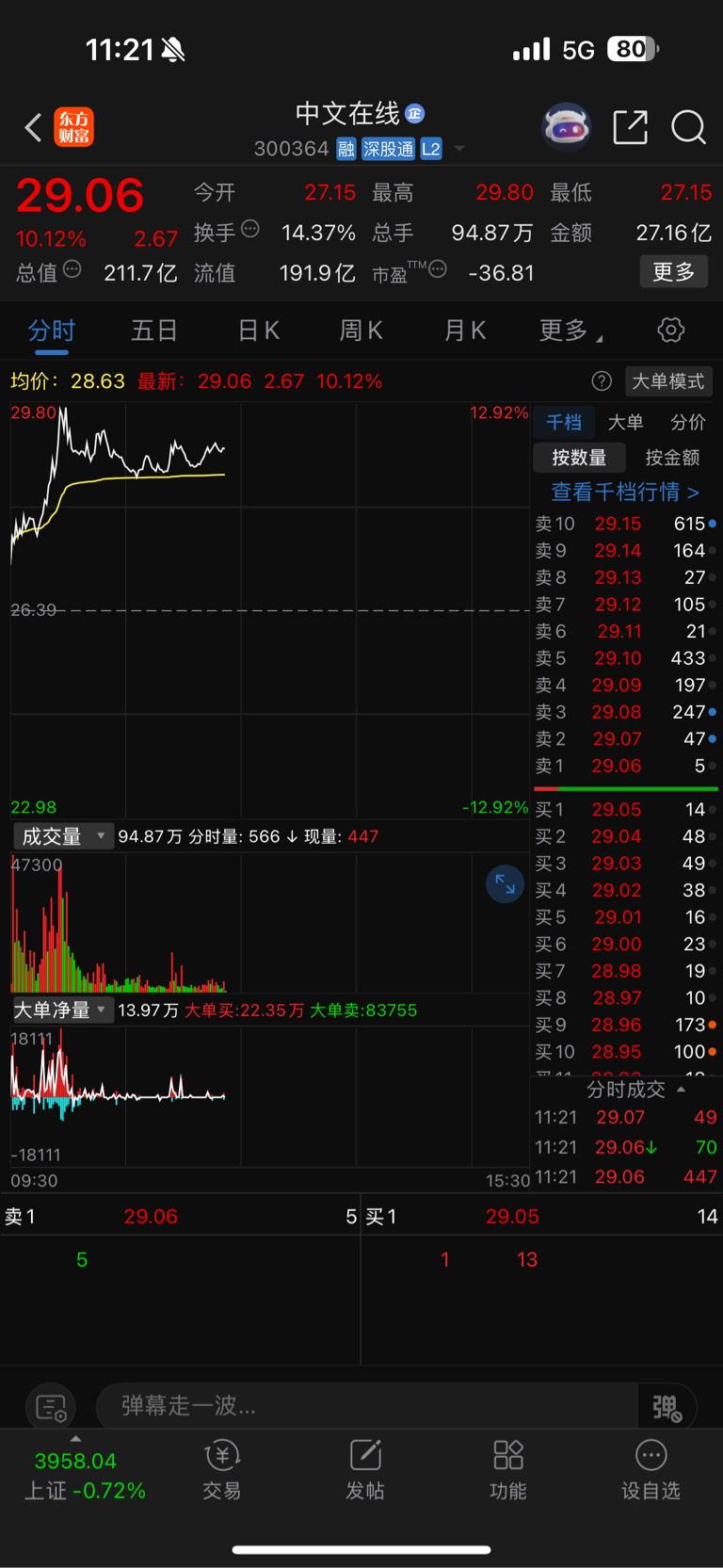The height and width of the screenshot is (1568, 723).
Task: Tap the verified badge beside 中文在线
Action: [x=415, y=114]
